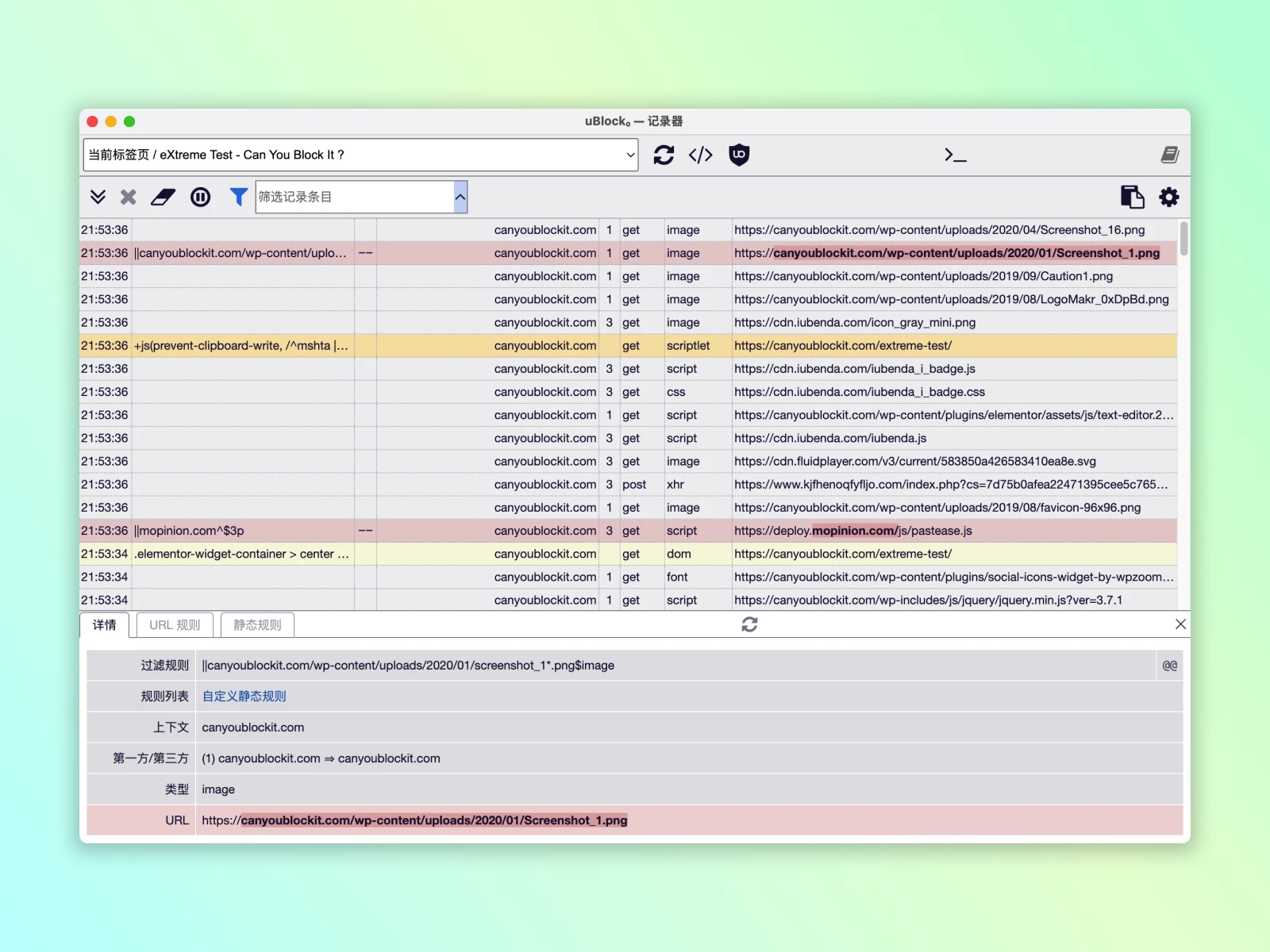Expand filter expression options arrow
The width and height of the screenshot is (1270, 952).
coord(460,197)
